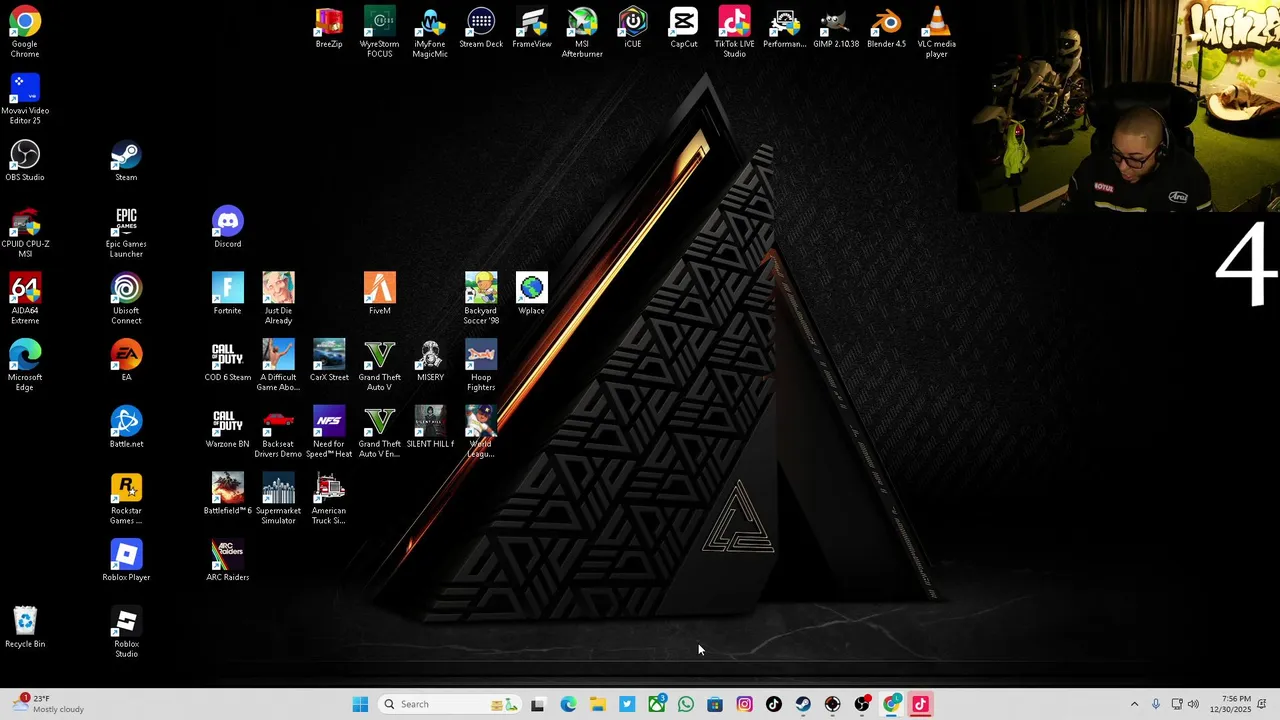Open WhatsApp from the taskbar
The image size is (1280, 720).
click(686, 704)
